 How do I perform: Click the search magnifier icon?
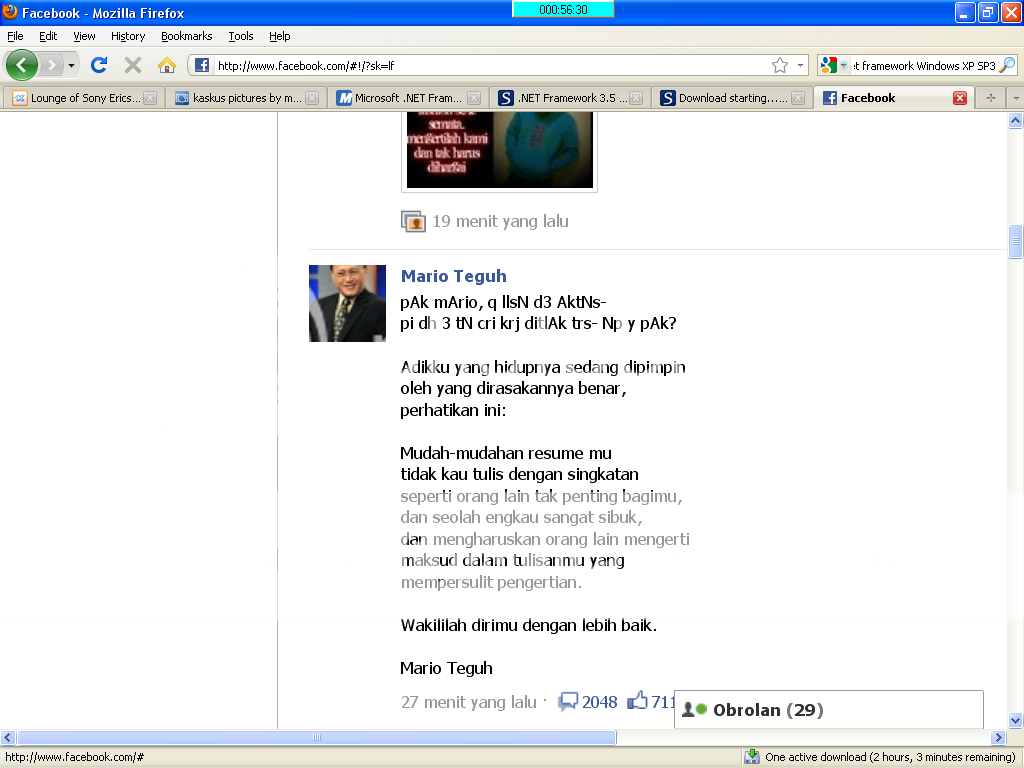[1006, 65]
